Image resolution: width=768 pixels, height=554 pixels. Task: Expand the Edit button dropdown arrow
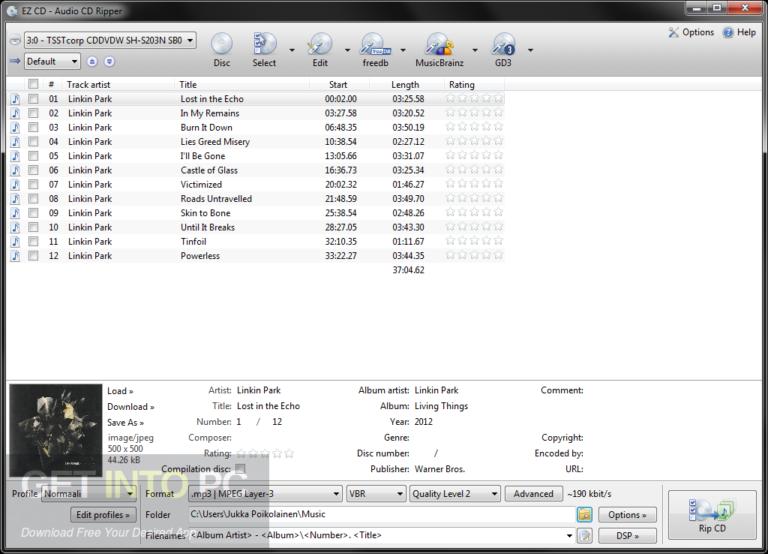coord(347,50)
